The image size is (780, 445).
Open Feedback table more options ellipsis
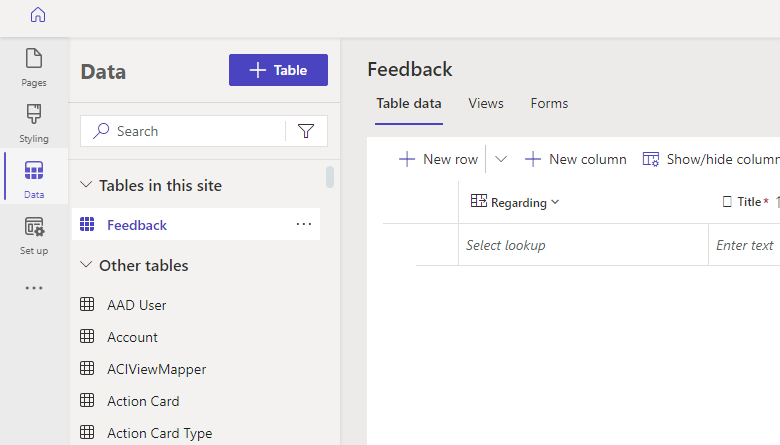click(304, 225)
